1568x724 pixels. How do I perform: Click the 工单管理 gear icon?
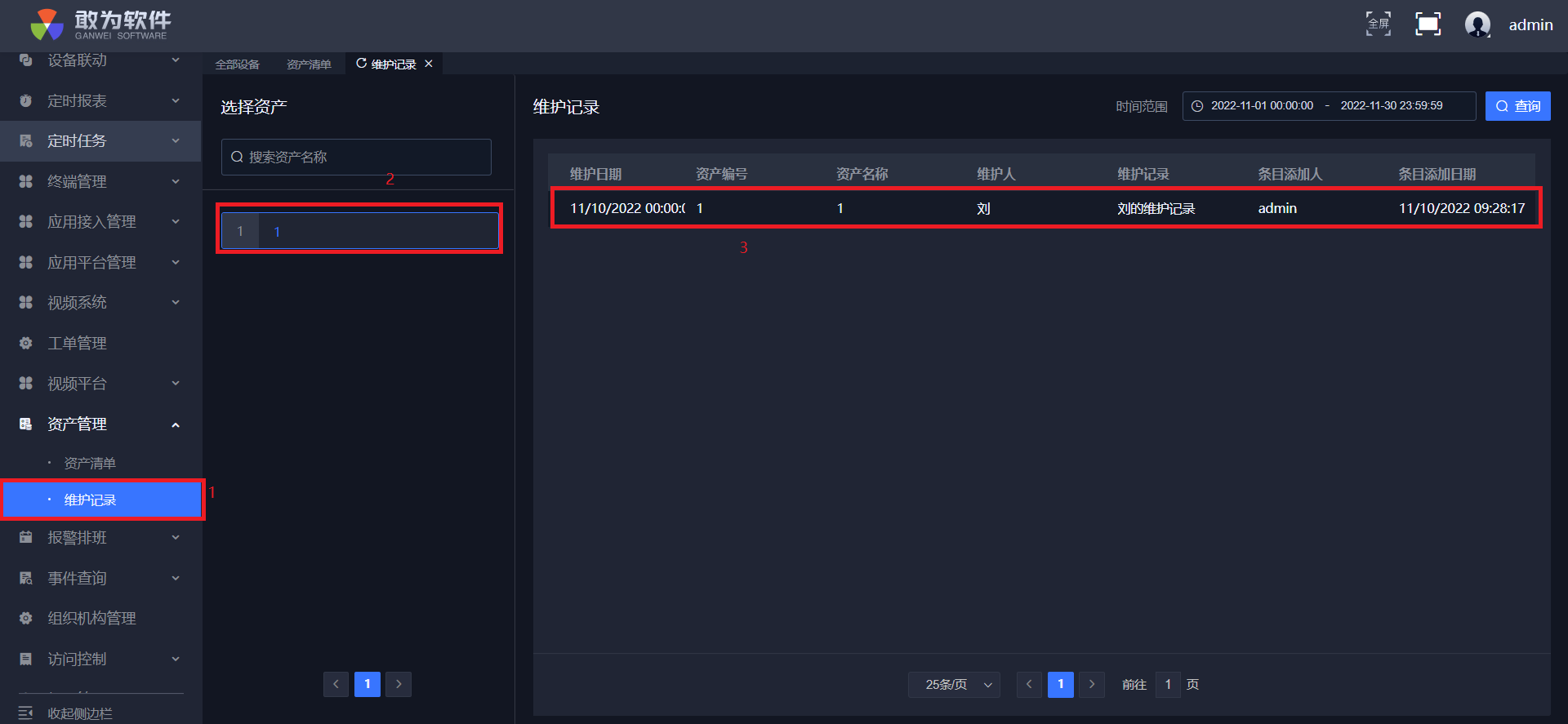26,343
